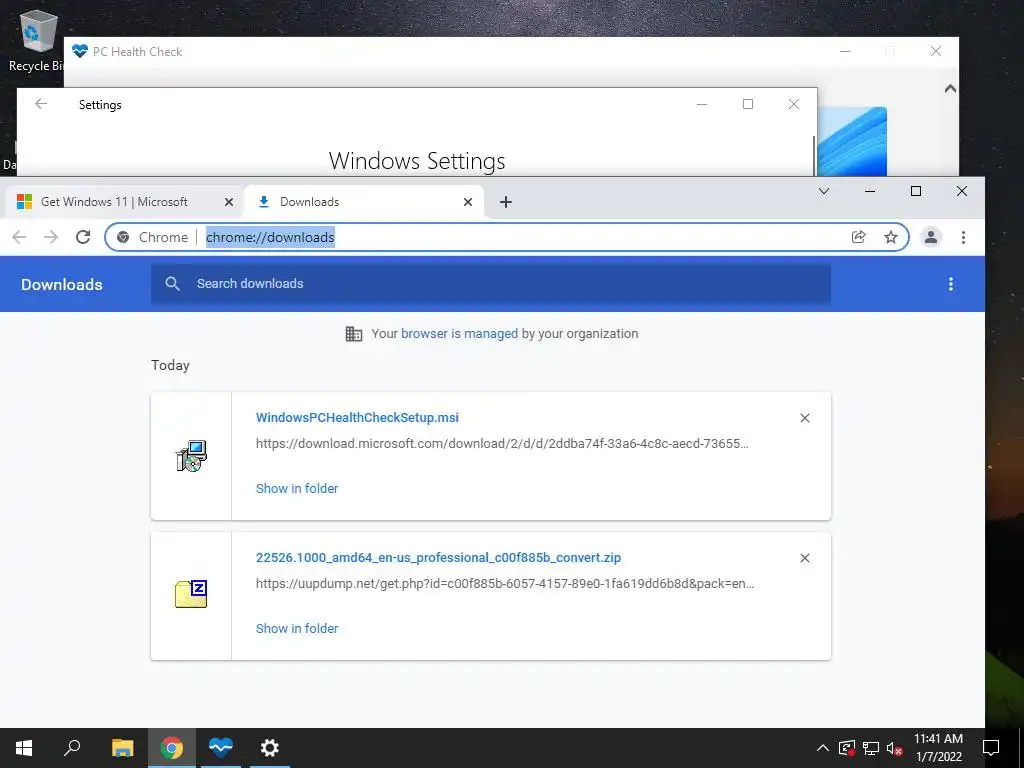Open the muted volume tray icon
Image resolution: width=1024 pixels, height=768 pixels.
(895, 748)
